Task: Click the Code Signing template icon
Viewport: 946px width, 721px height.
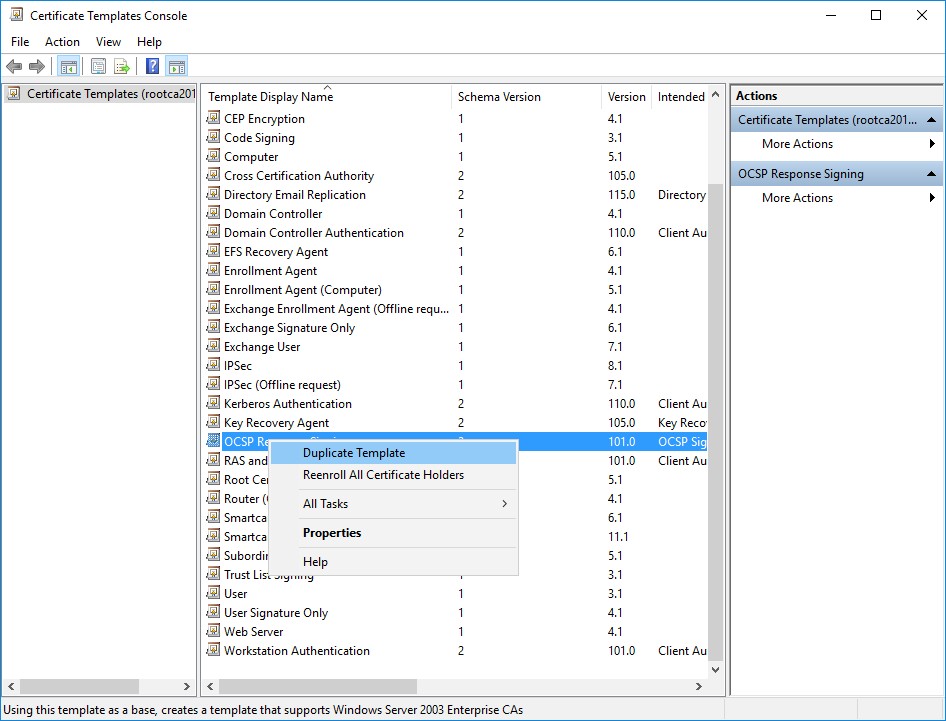Action: click(x=213, y=137)
